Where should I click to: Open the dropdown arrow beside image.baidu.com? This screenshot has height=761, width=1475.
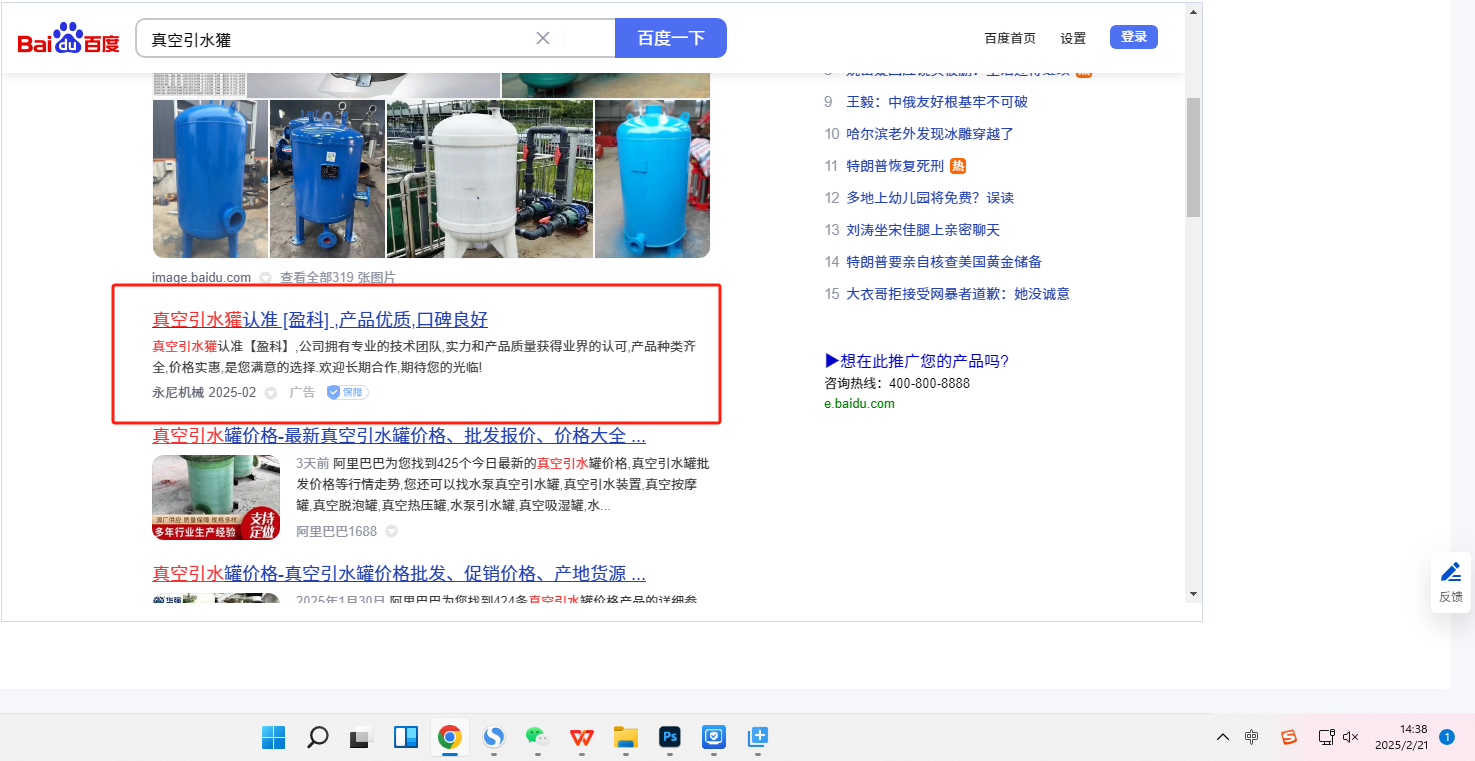coord(266,278)
